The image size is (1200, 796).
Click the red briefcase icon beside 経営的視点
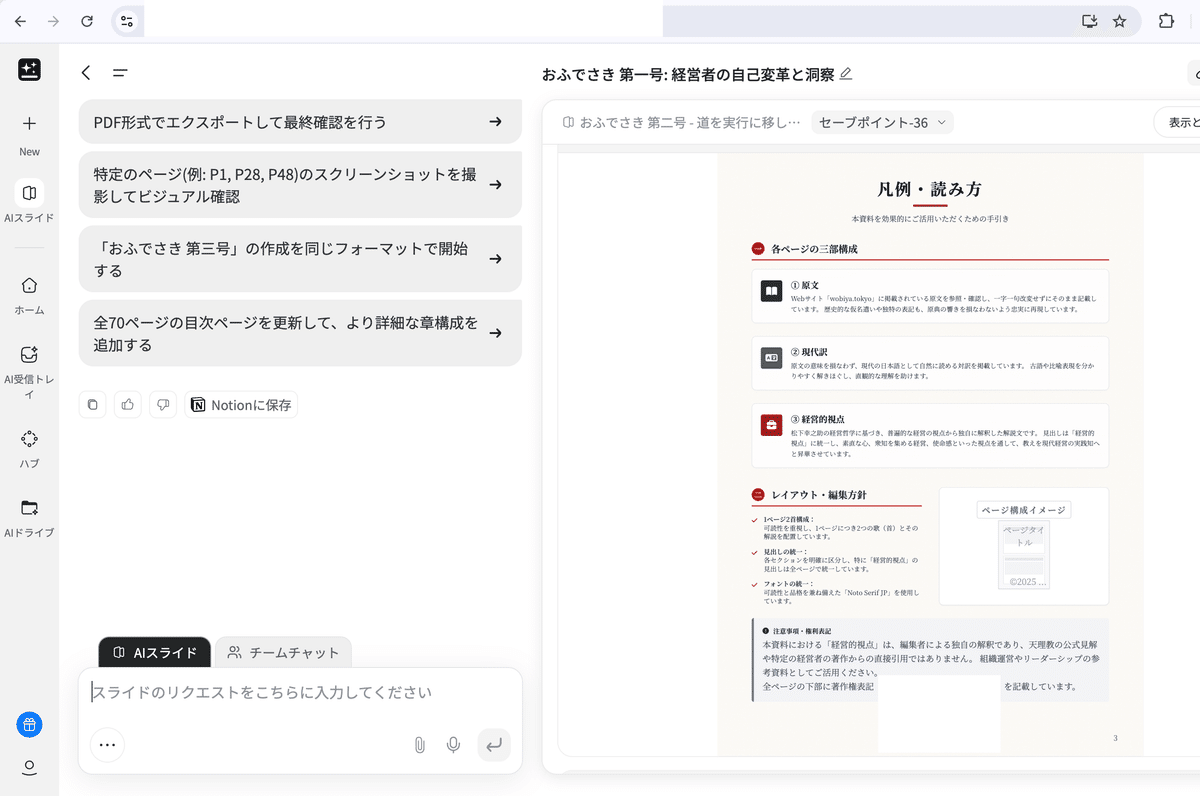[x=771, y=425]
